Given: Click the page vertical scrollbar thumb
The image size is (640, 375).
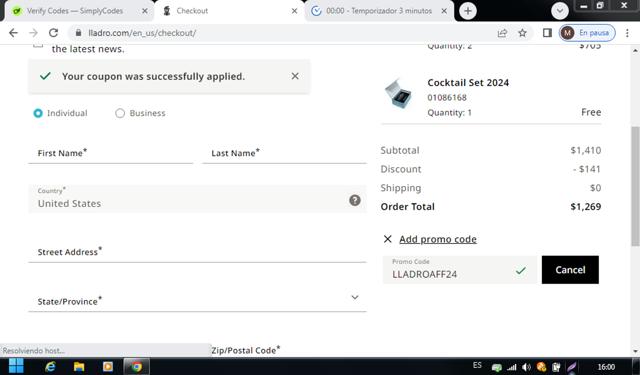Looking at the screenshot, I should (635, 186).
